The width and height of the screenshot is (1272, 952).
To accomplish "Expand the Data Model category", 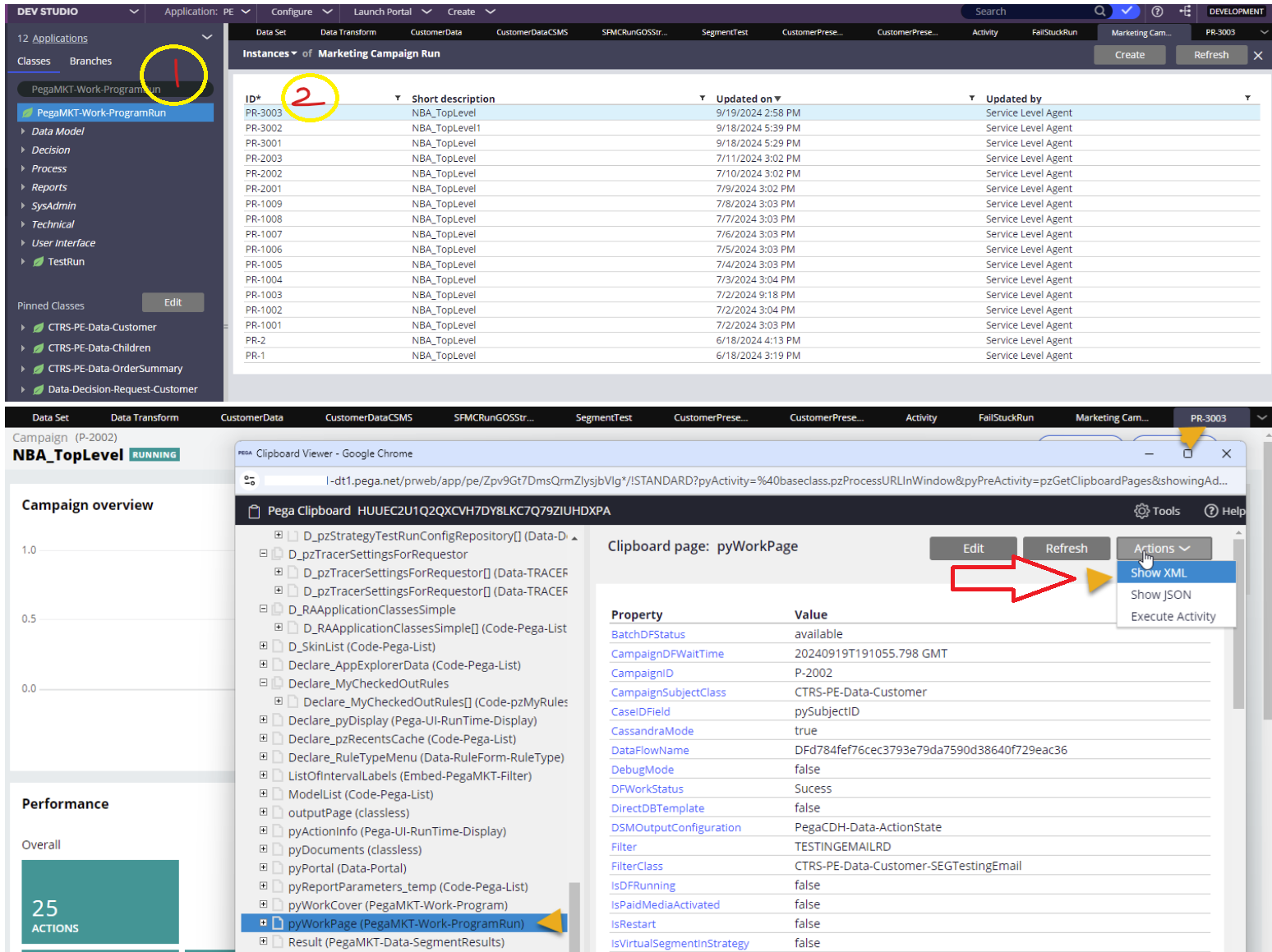I will [23, 131].
